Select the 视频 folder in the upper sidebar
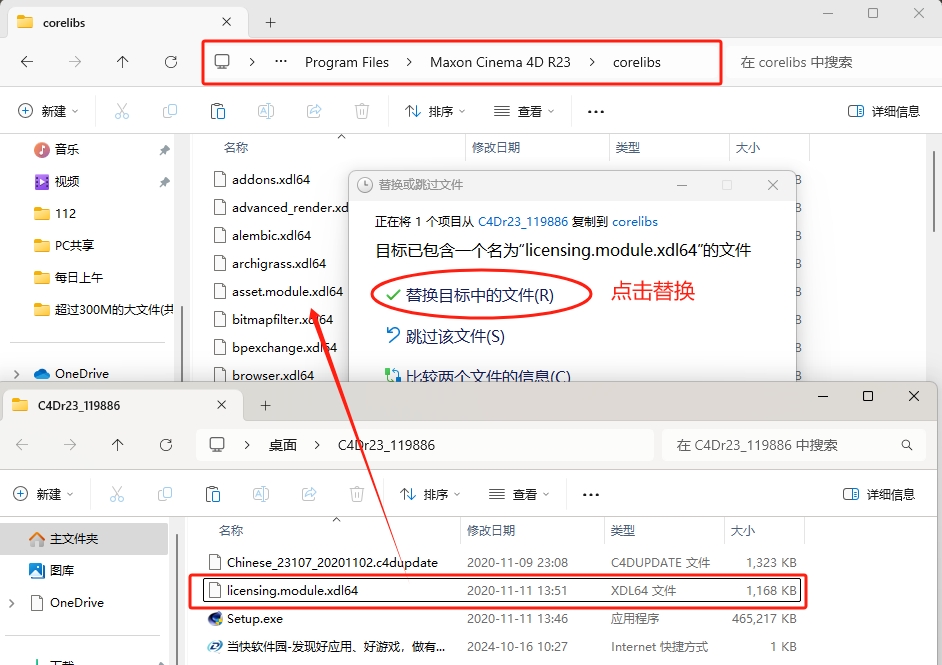 (66, 181)
